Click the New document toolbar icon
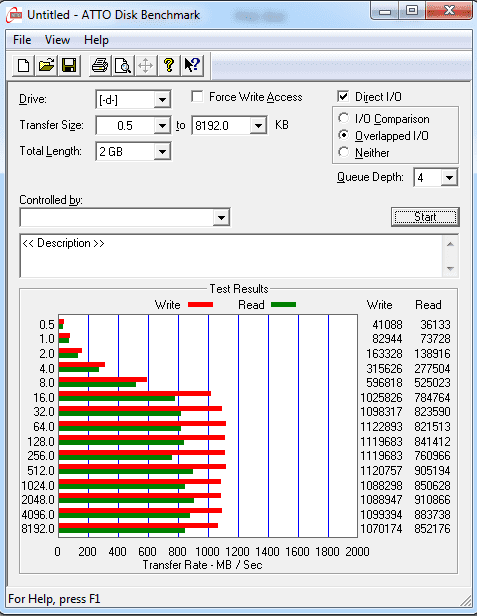The image size is (477, 616). pos(23,65)
